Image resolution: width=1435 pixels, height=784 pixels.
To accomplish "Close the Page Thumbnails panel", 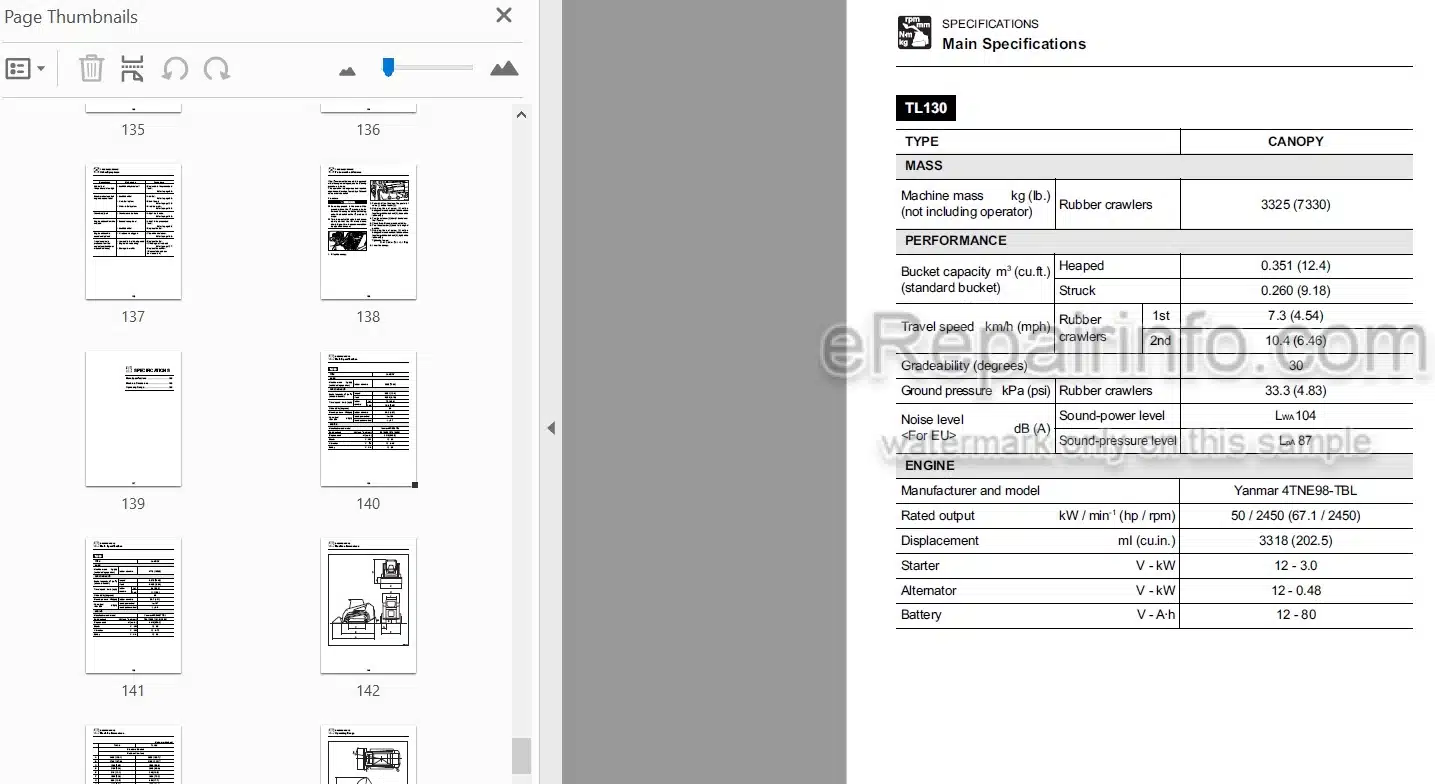I will 504,15.
